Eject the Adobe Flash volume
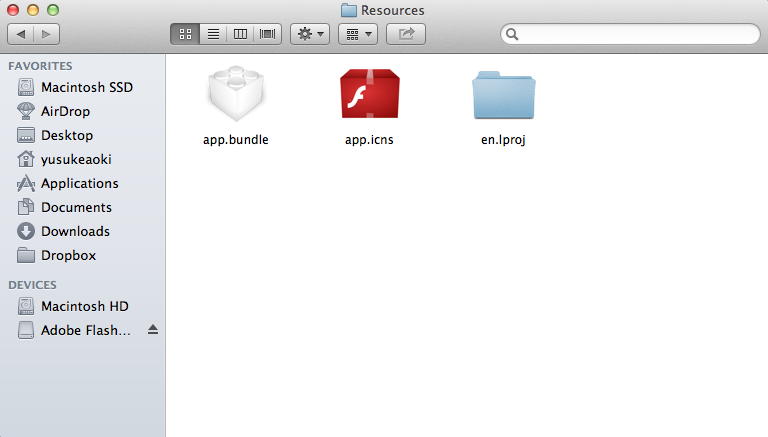This screenshot has width=768, height=437. tap(153, 330)
